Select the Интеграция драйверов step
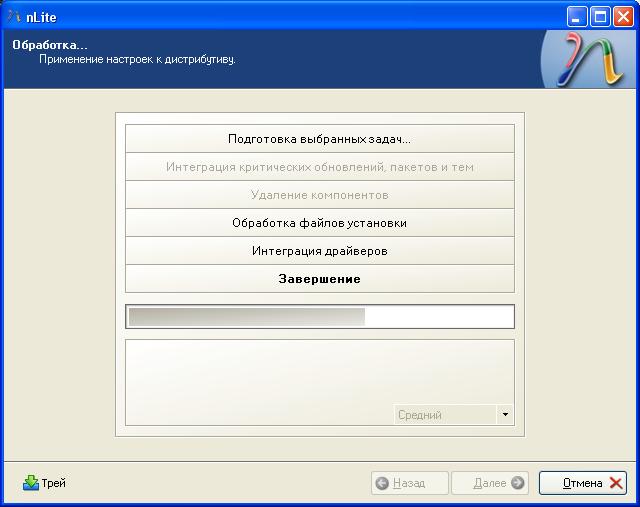 click(320, 251)
